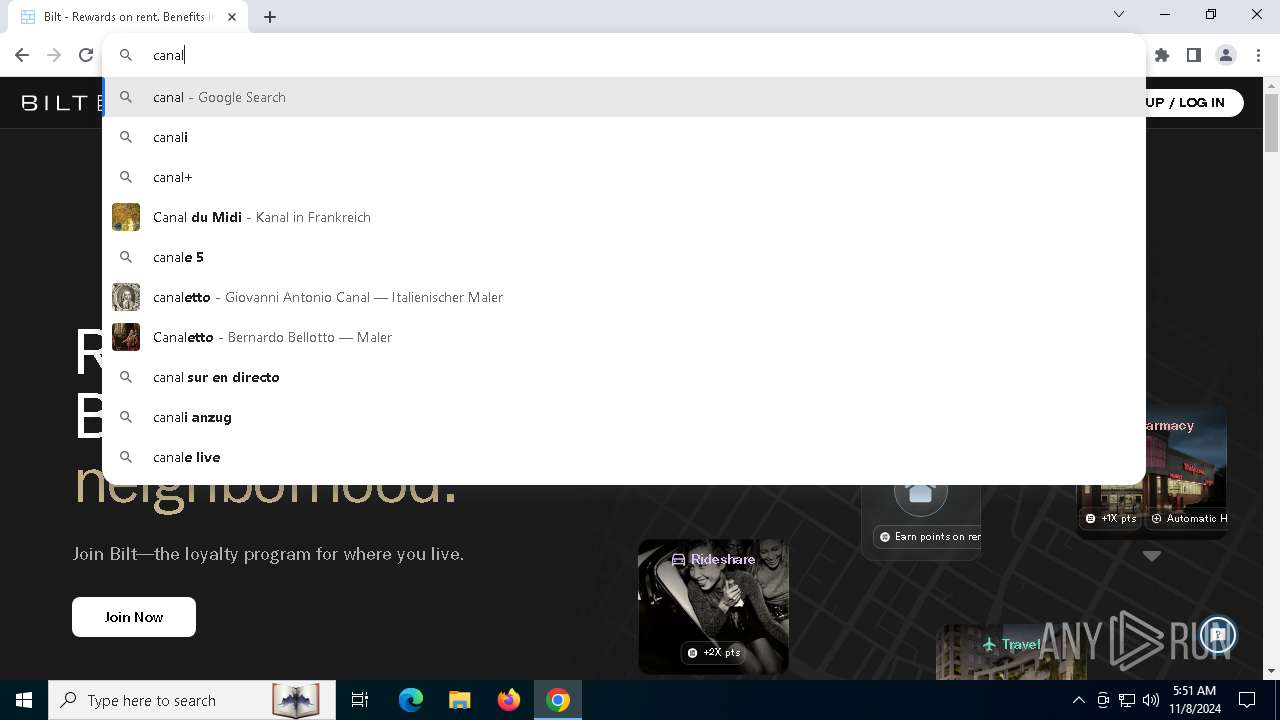The height and width of the screenshot is (720, 1280).
Task: Open the notification center icon
Action: point(1247,700)
